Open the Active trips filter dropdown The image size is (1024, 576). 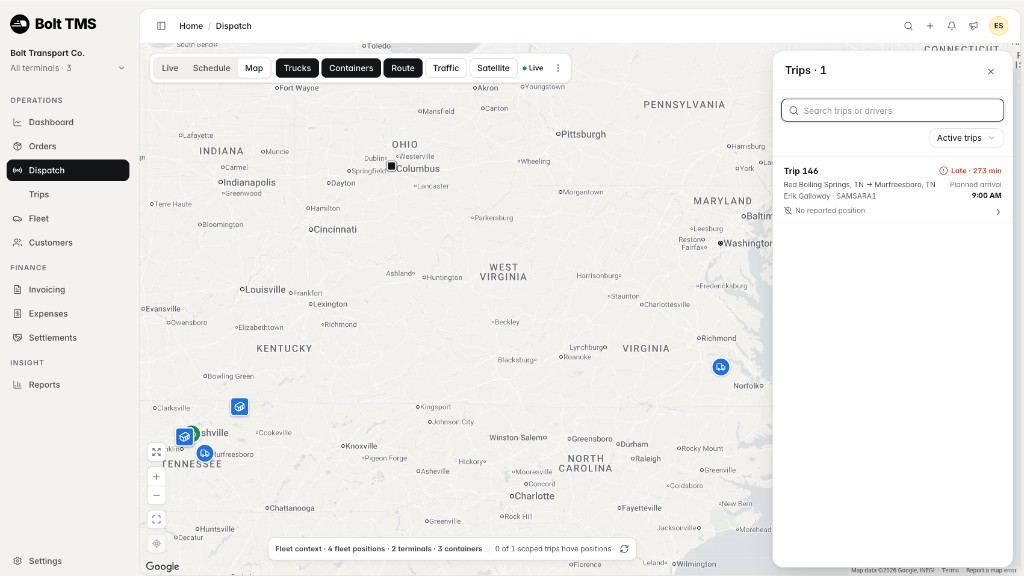tap(966, 138)
